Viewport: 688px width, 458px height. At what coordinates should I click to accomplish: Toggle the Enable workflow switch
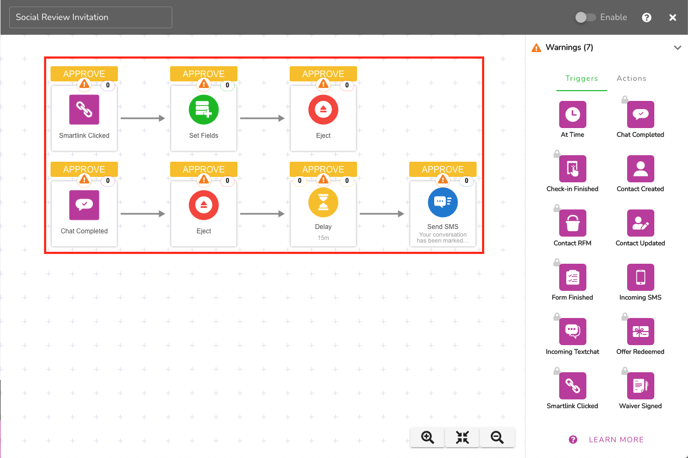(585, 17)
